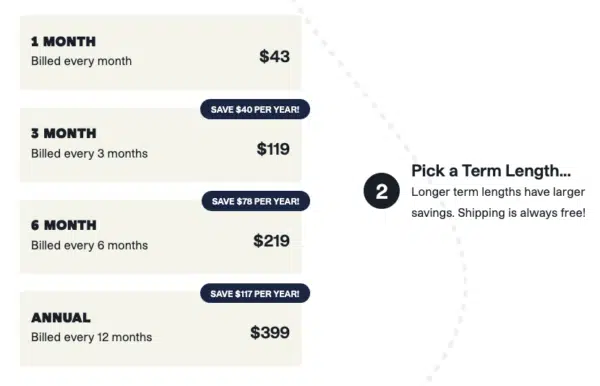Click the $119 price label
600x386 pixels.
click(x=273, y=149)
